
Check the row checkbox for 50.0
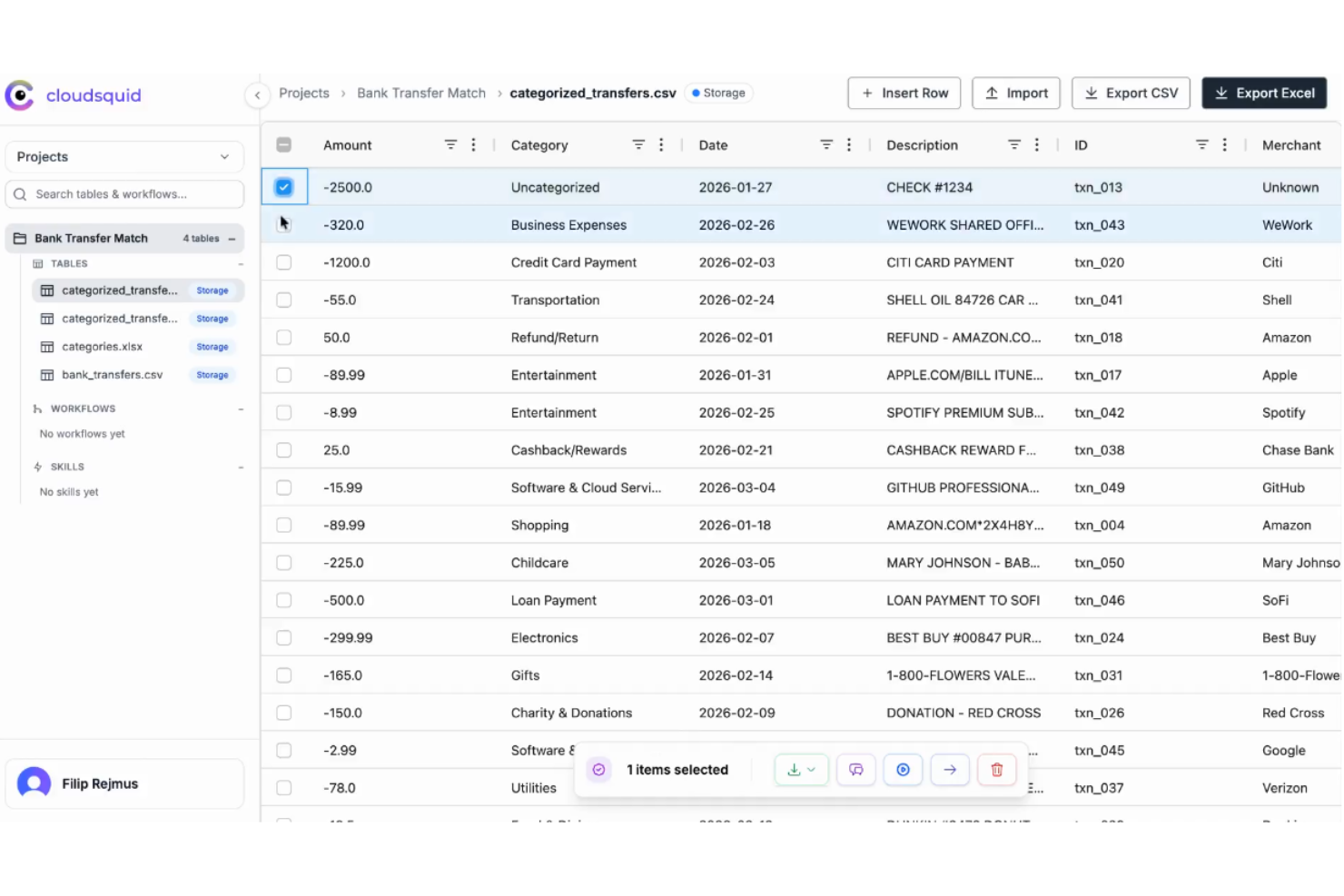point(284,338)
